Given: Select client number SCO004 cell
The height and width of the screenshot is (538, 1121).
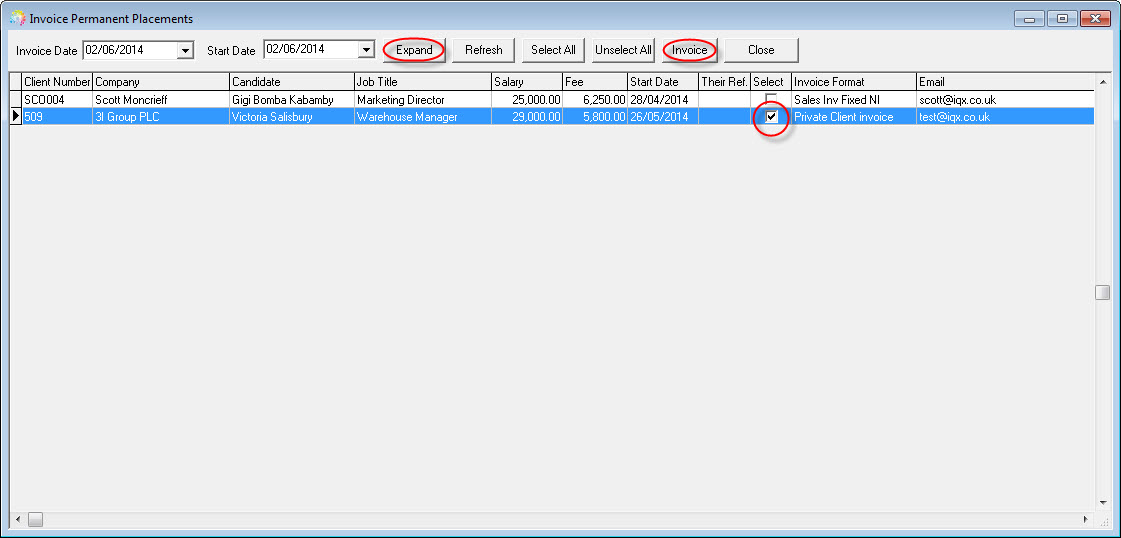Looking at the screenshot, I should (x=57, y=100).
